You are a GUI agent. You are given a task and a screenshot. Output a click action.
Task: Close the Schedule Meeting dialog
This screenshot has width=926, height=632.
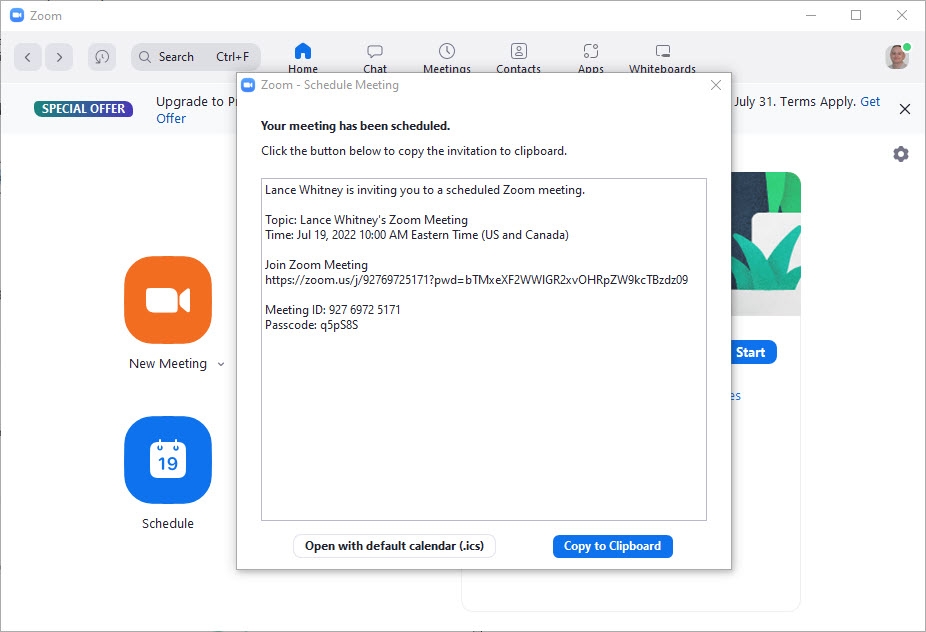click(716, 85)
